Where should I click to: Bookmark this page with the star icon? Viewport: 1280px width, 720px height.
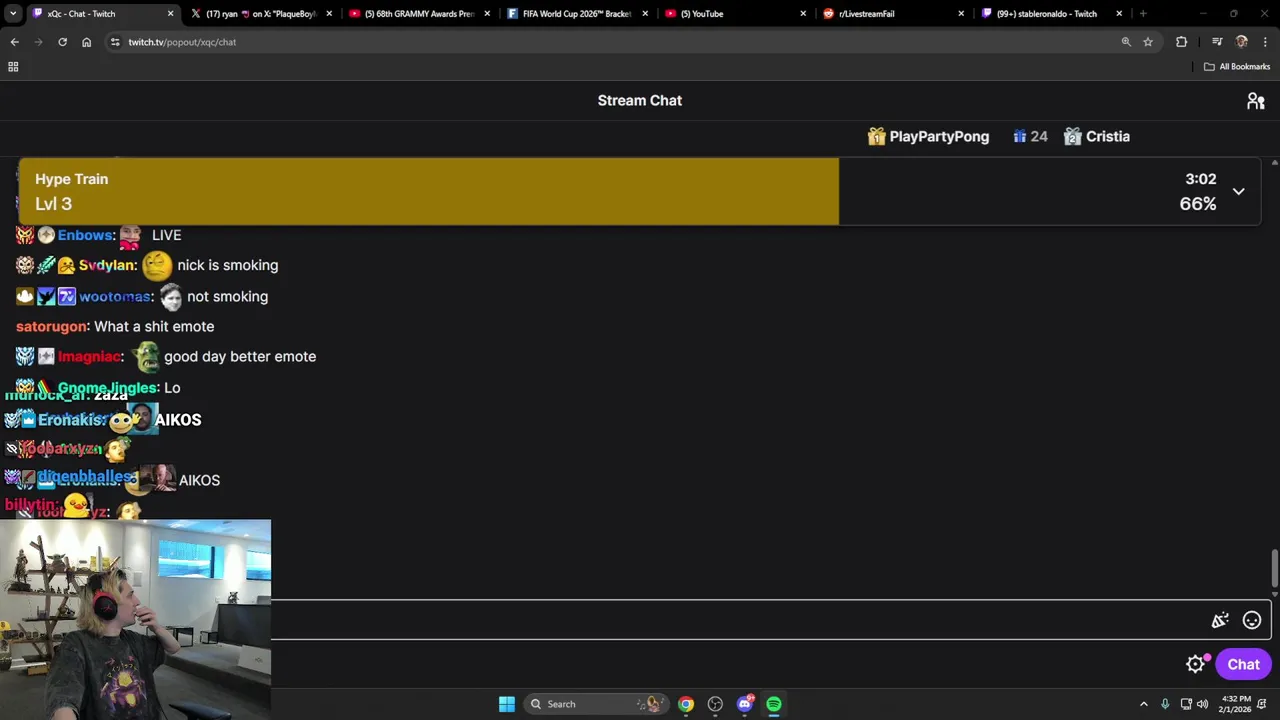(x=1148, y=42)
